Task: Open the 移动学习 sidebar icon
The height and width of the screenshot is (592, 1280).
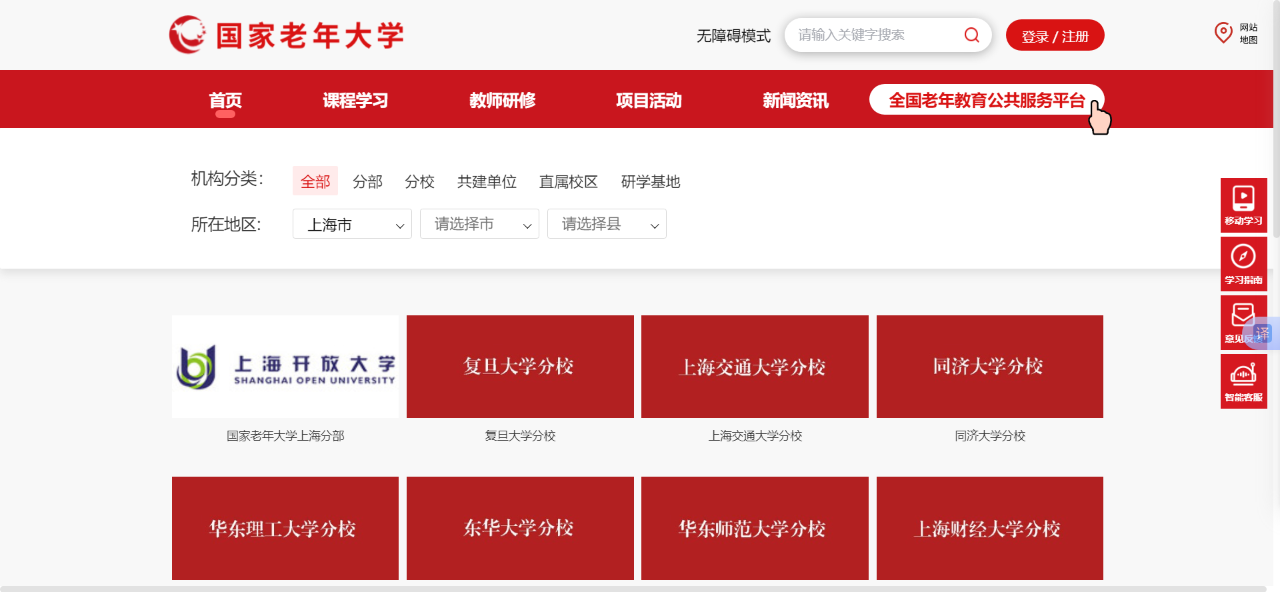Action: [x=1243, y=205]
